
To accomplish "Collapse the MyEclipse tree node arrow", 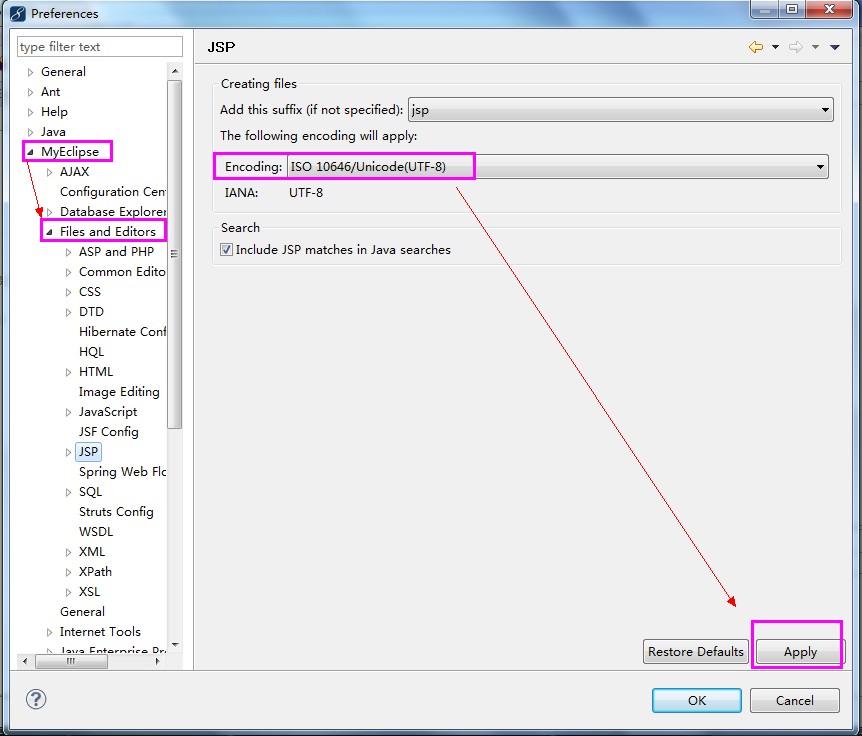I will pyautogui.click(x=31, y=152).
